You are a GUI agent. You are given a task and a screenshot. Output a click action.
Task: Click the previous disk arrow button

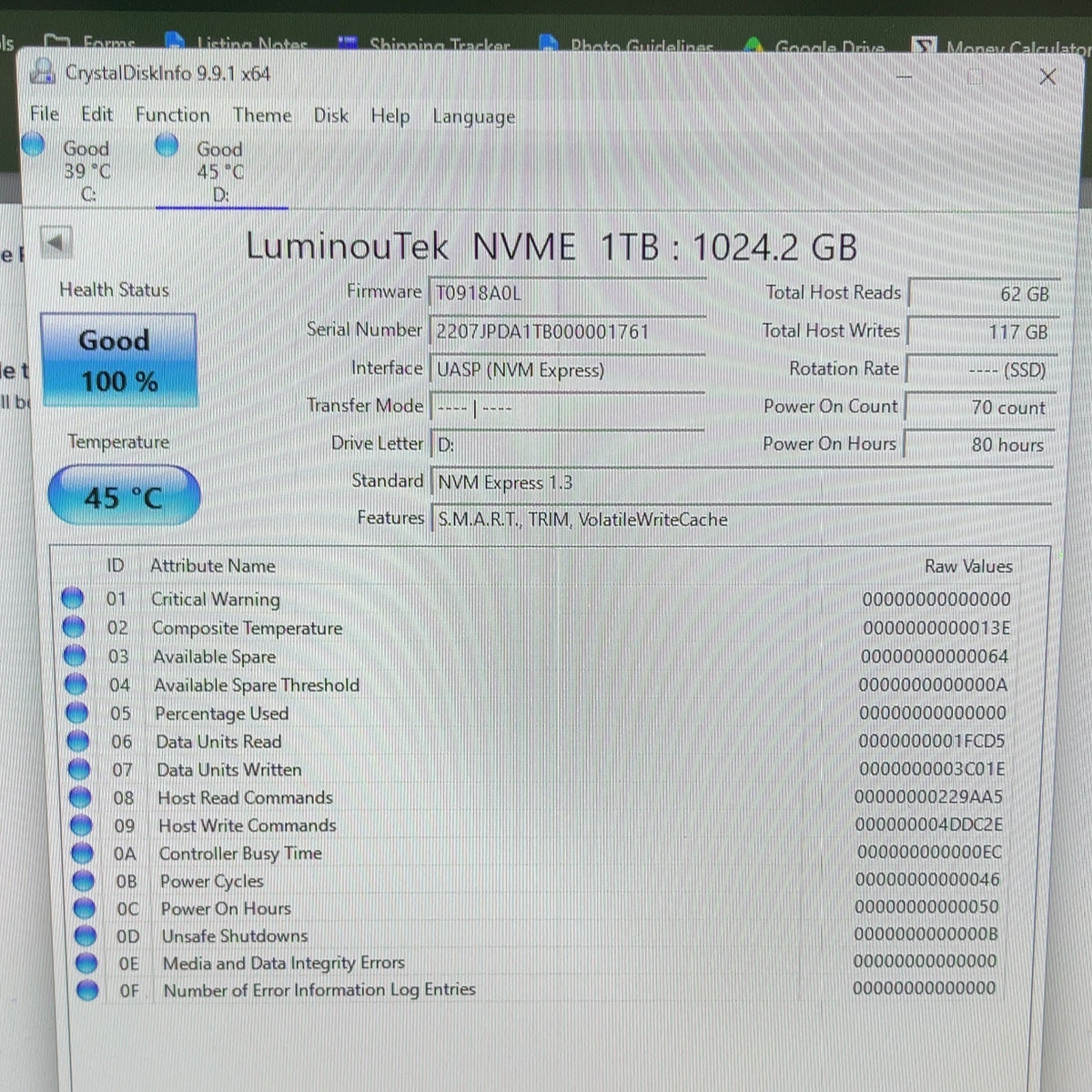56,242
